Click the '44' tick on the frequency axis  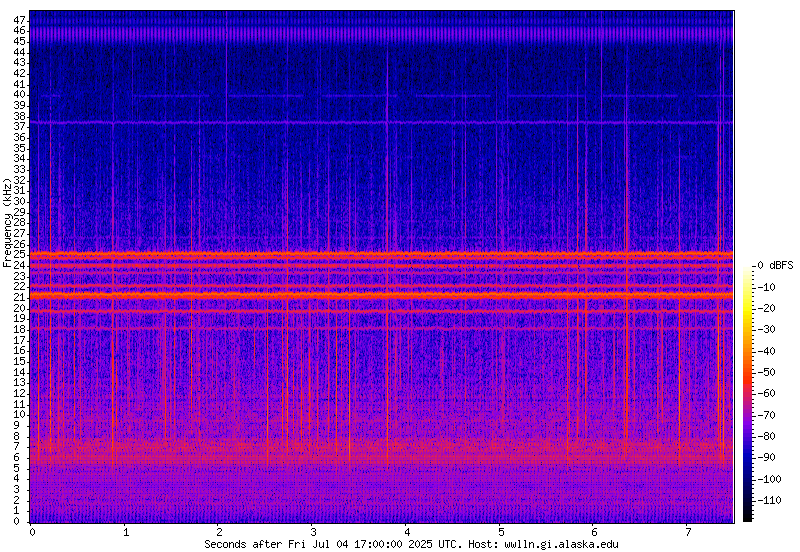pos(20,52)
